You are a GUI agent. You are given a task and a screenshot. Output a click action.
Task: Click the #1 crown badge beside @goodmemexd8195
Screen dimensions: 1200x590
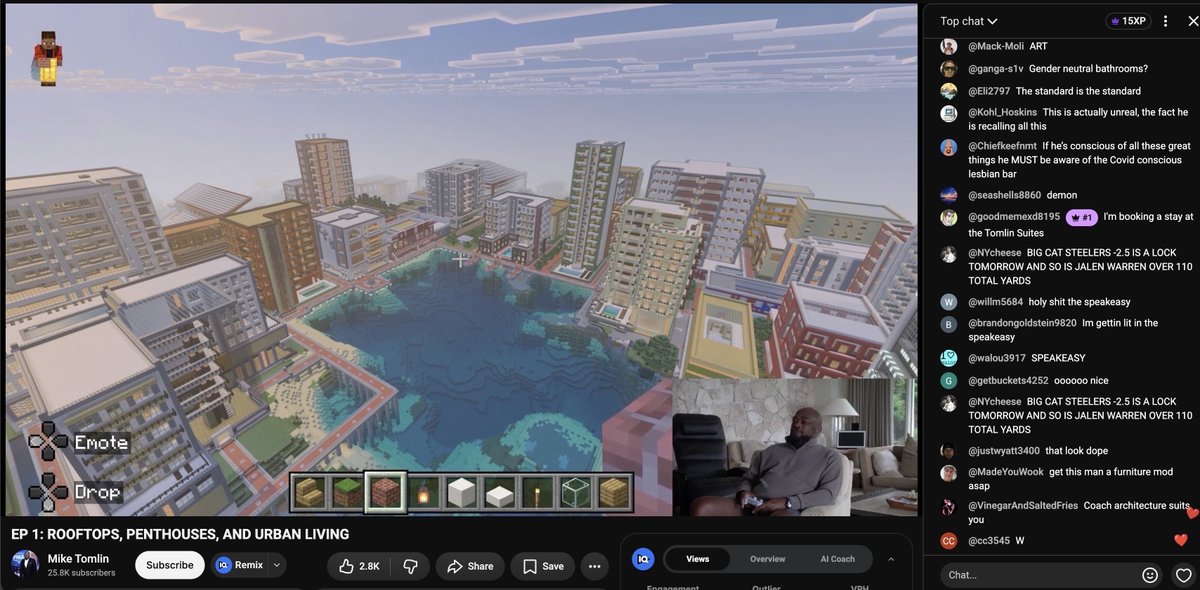1082,217
